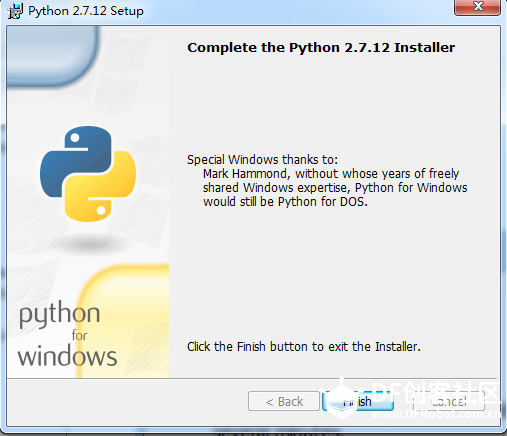Click the DF community cube watermark icon
The image size is (507, 436).
341,398
